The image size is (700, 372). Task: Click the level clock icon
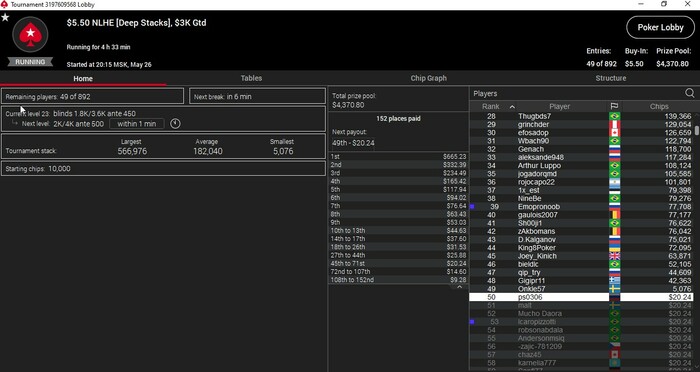pos(175,124)
